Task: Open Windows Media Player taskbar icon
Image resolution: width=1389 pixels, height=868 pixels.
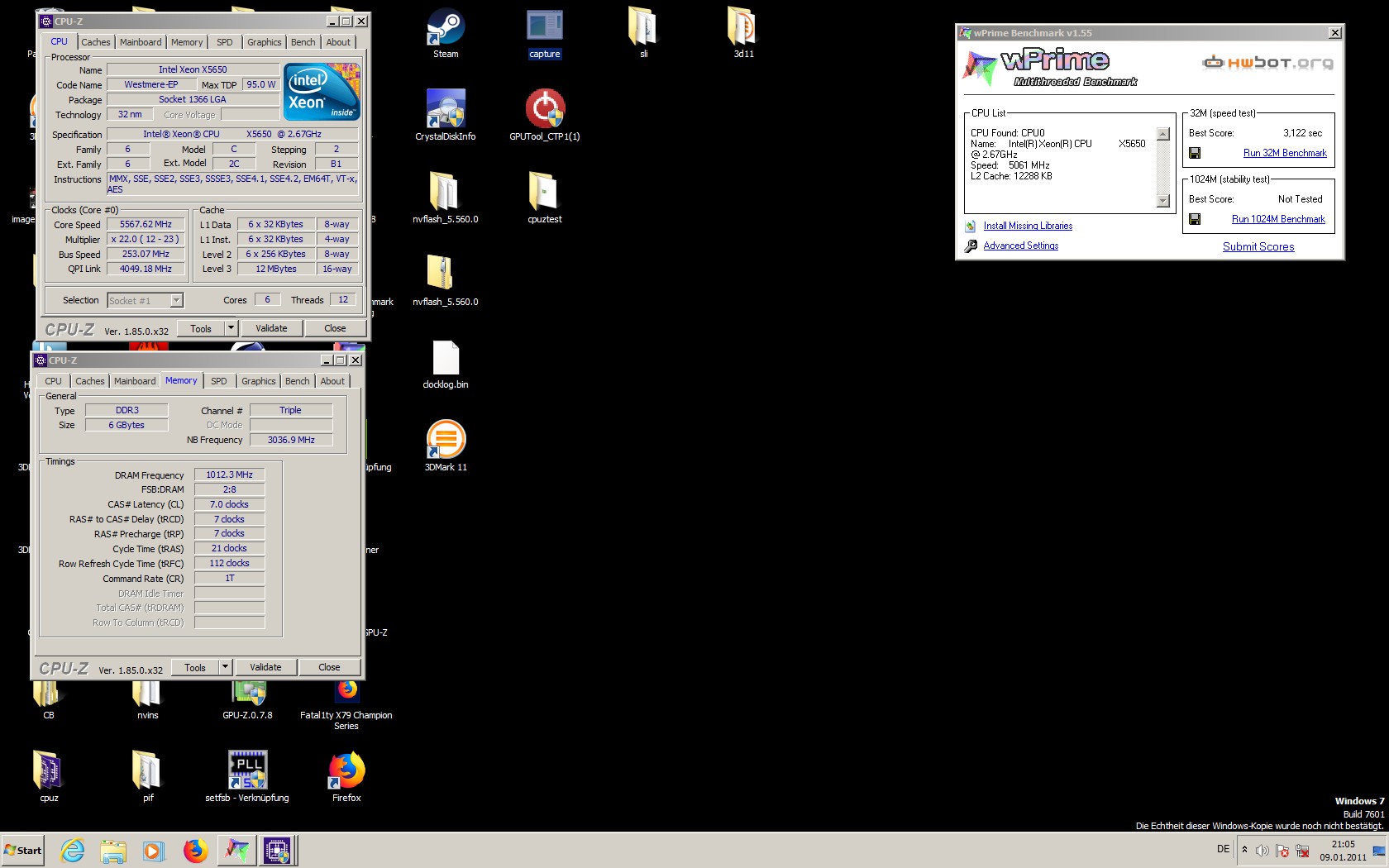Action: click(154, 850)
